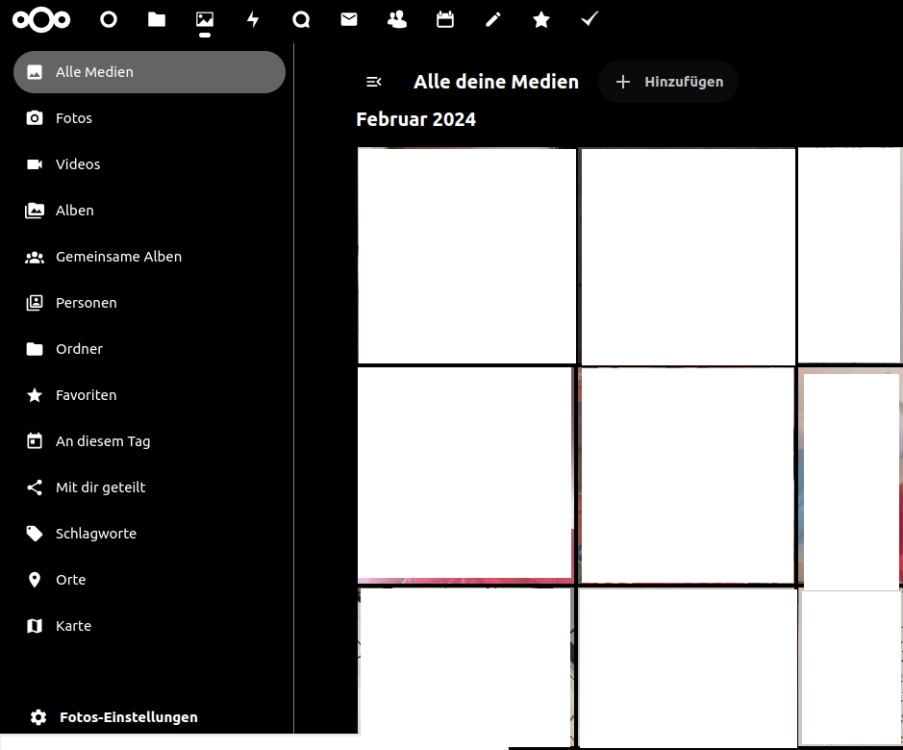Open the Calendar app icon
903x750 pixels.
[x=445, y=20]
